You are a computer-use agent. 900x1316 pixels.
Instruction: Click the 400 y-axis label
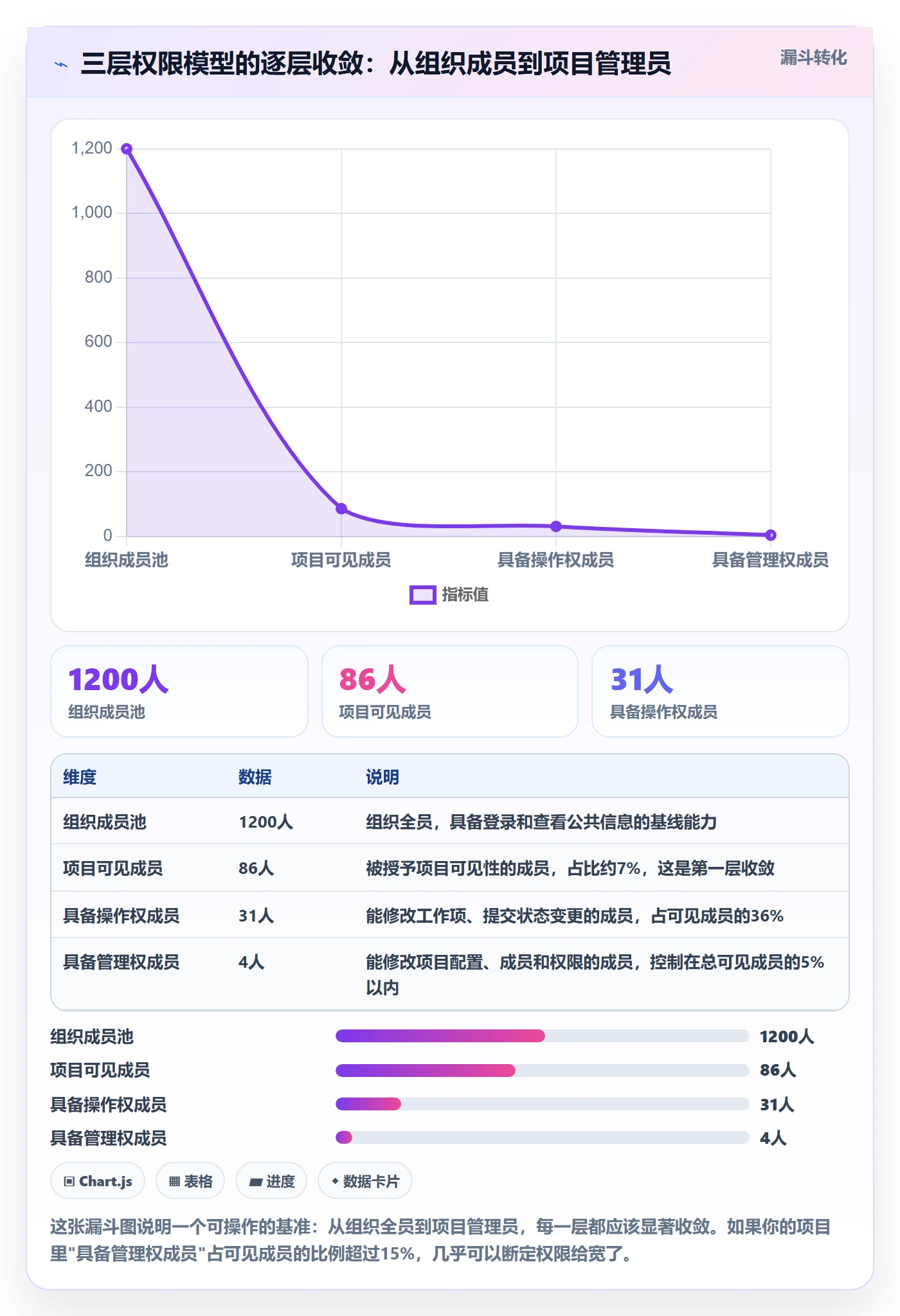pos(98,407)
